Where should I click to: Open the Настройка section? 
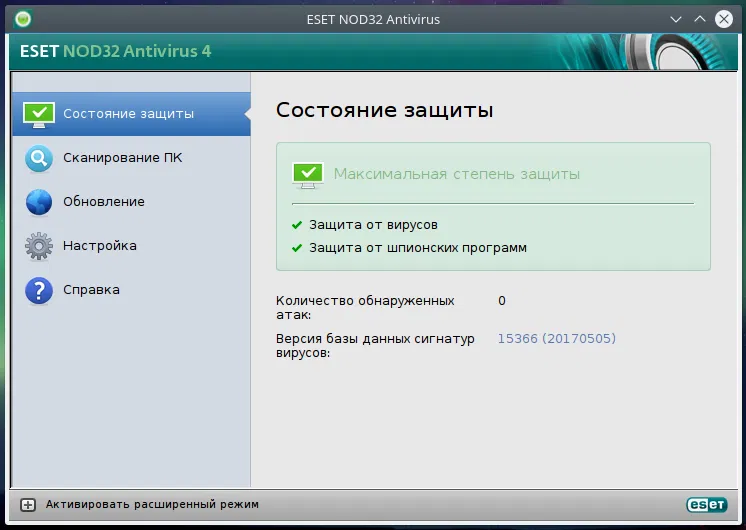tap(131, 246)
